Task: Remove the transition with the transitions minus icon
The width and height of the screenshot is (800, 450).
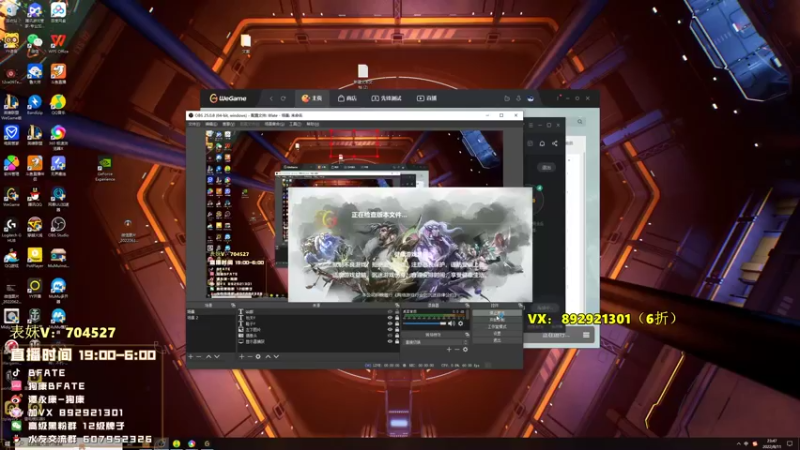Action: click(457, 349)
